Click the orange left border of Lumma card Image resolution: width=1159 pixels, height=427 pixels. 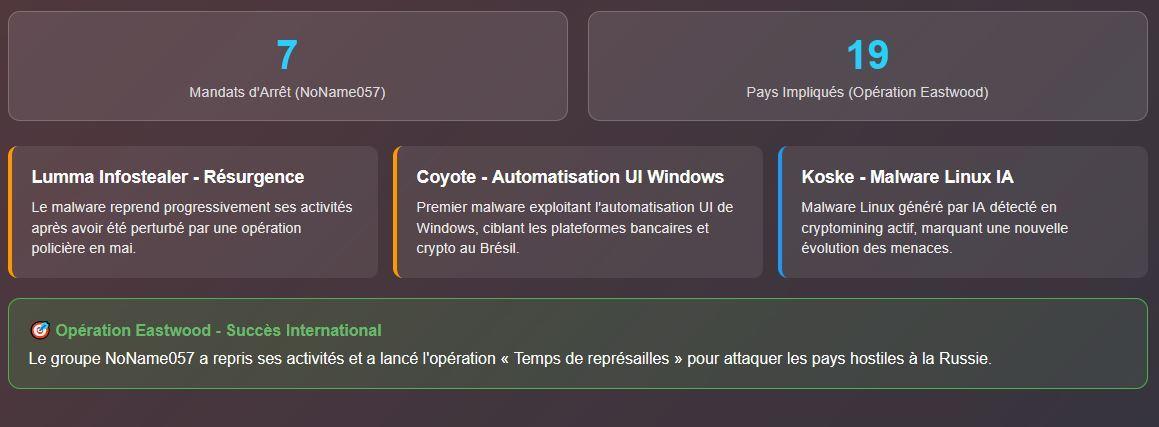coord(10,212)
